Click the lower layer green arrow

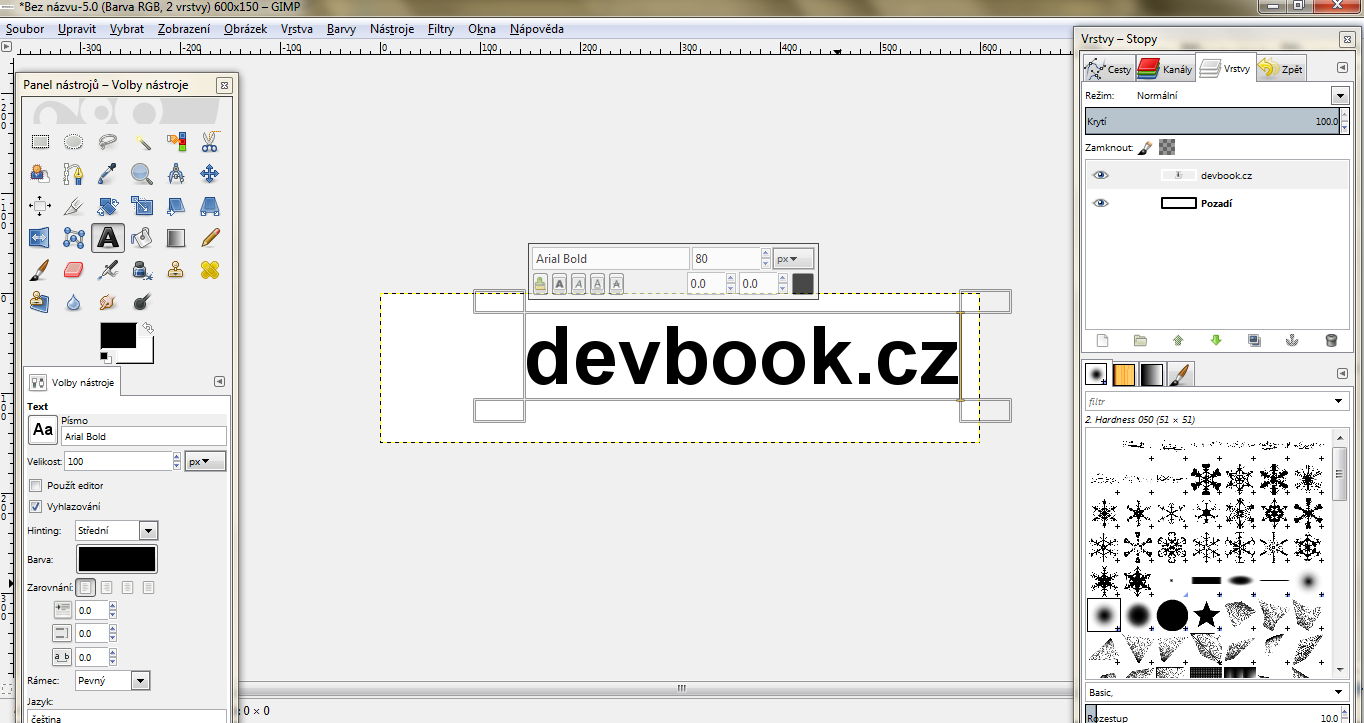pos(1216,341)
